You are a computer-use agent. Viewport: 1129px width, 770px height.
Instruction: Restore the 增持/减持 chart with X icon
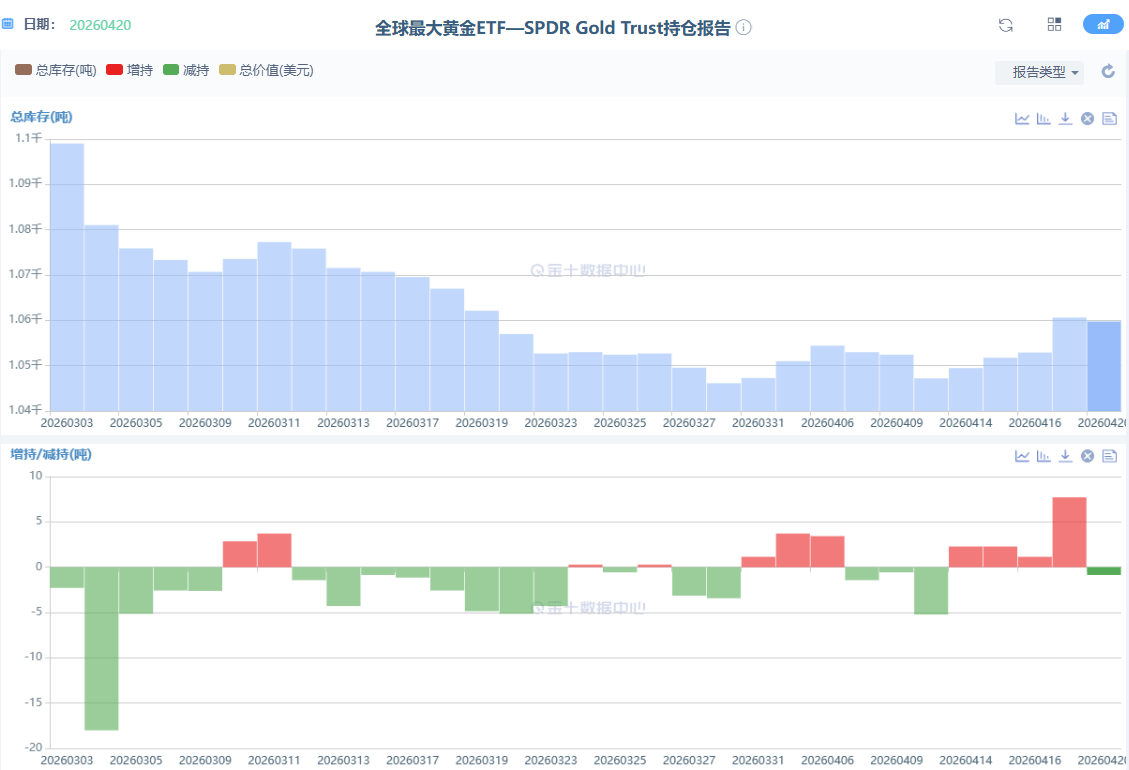coord(1087,456)
